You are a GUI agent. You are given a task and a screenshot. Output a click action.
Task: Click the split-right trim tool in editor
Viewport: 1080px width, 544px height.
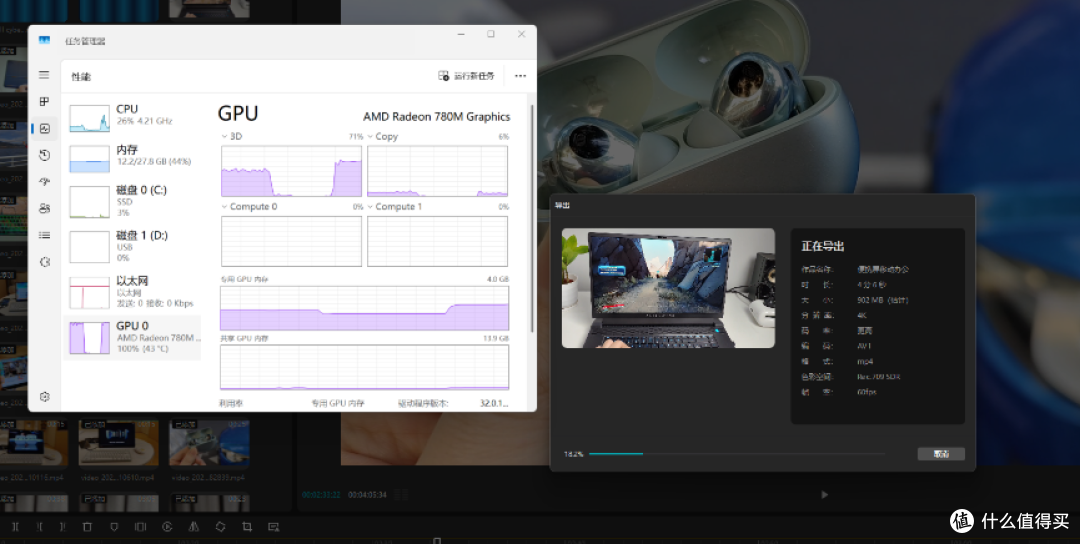[62, 527]
